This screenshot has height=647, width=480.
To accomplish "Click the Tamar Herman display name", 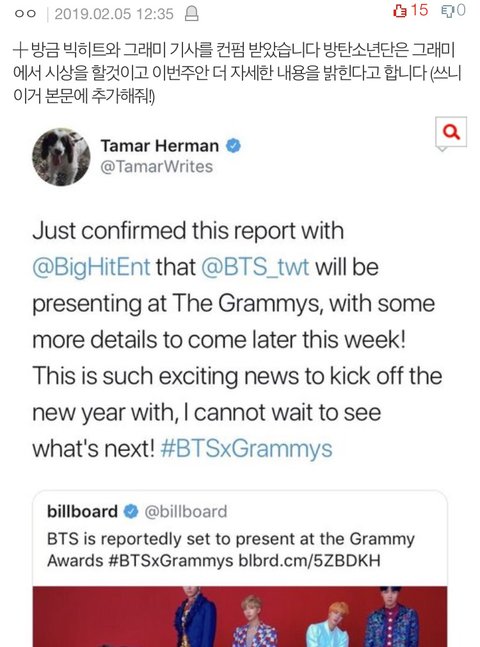I will coord(159,146).
